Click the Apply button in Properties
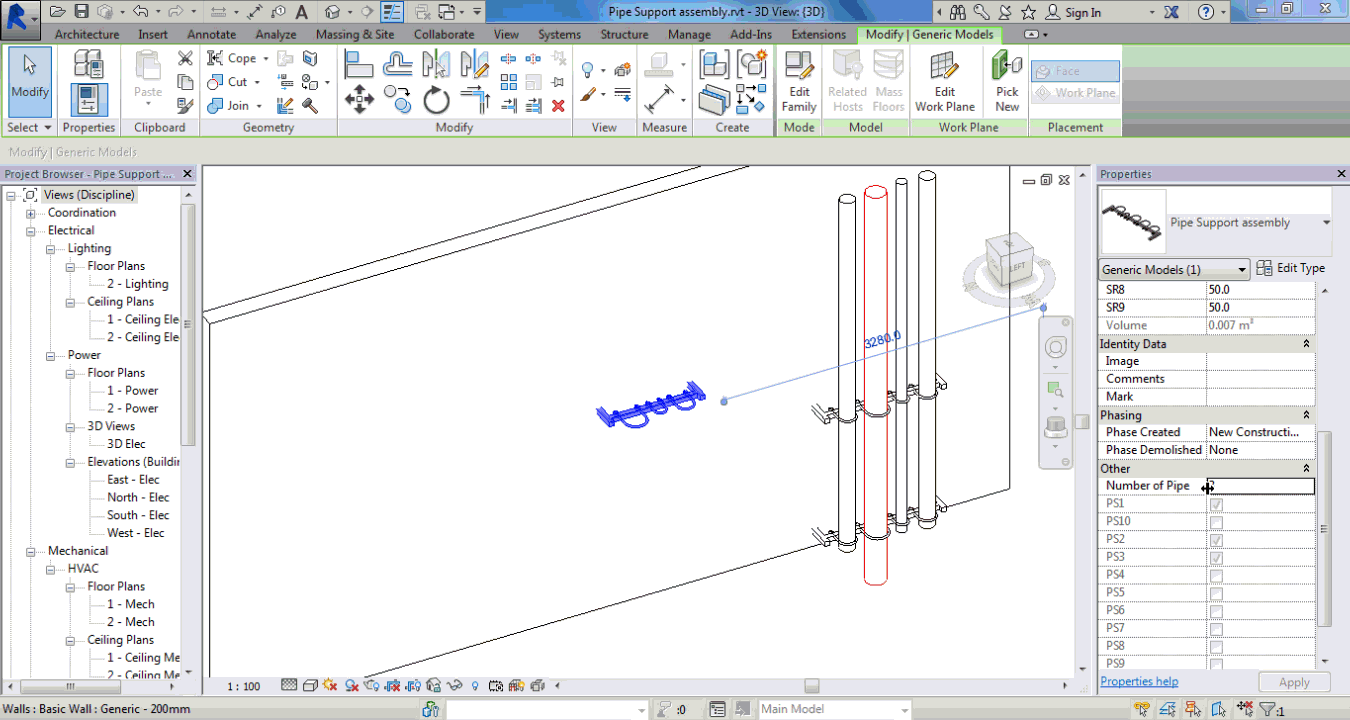 click(1294, 681)
